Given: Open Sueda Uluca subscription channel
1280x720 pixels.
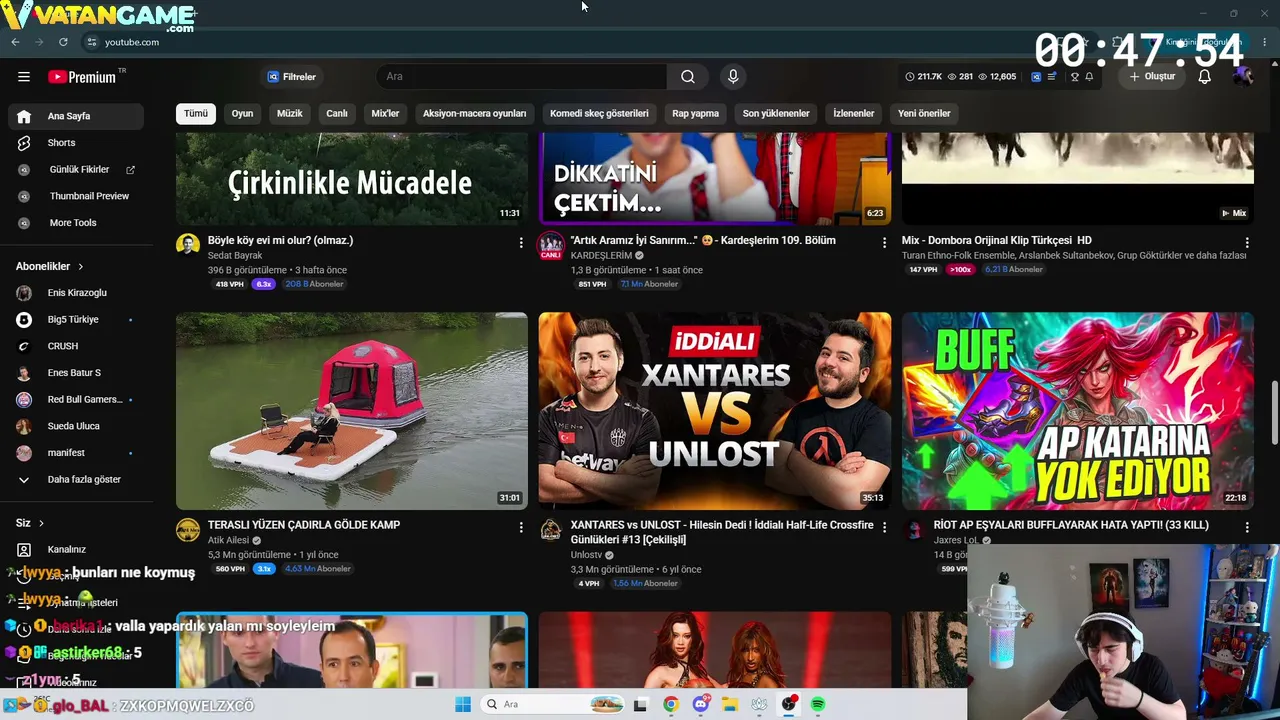Looking at the screenshot, I should [76, 426].
